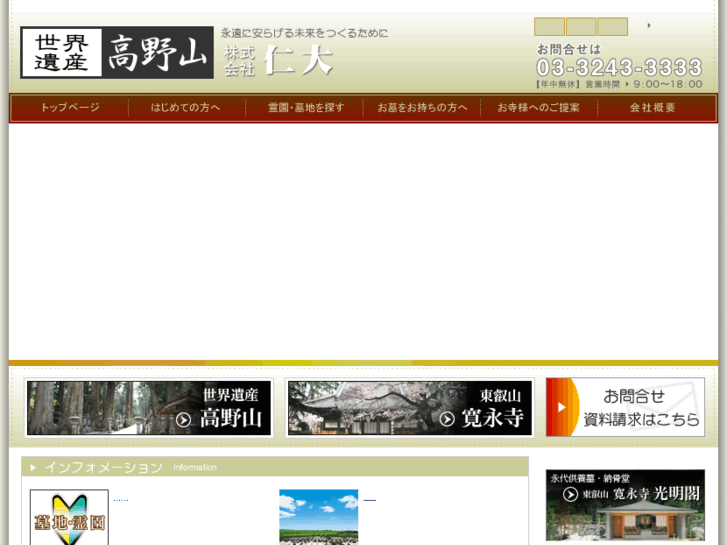Click 年中無休 営業時間 9:00〜18:00 text
The height and width of the screenshot is (545, 727).
(x=619, y=84)
